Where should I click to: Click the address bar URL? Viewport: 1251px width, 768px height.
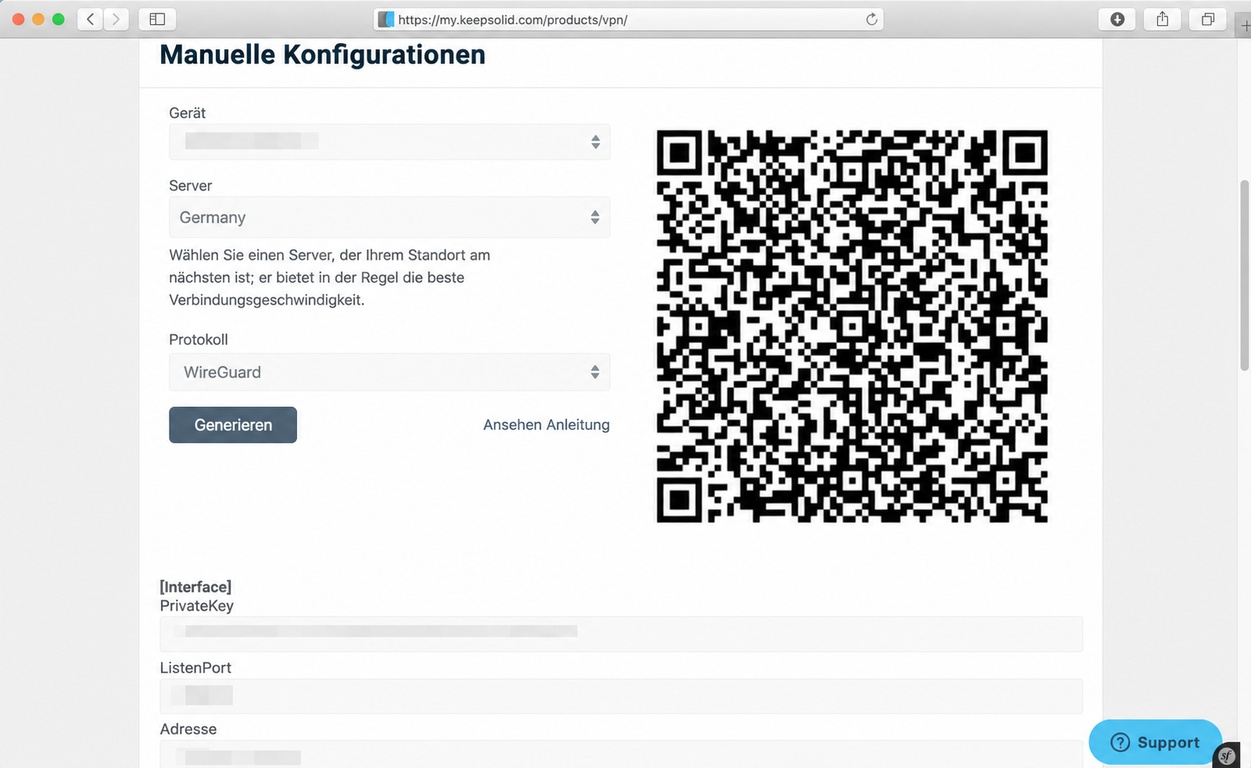point(512,19)
